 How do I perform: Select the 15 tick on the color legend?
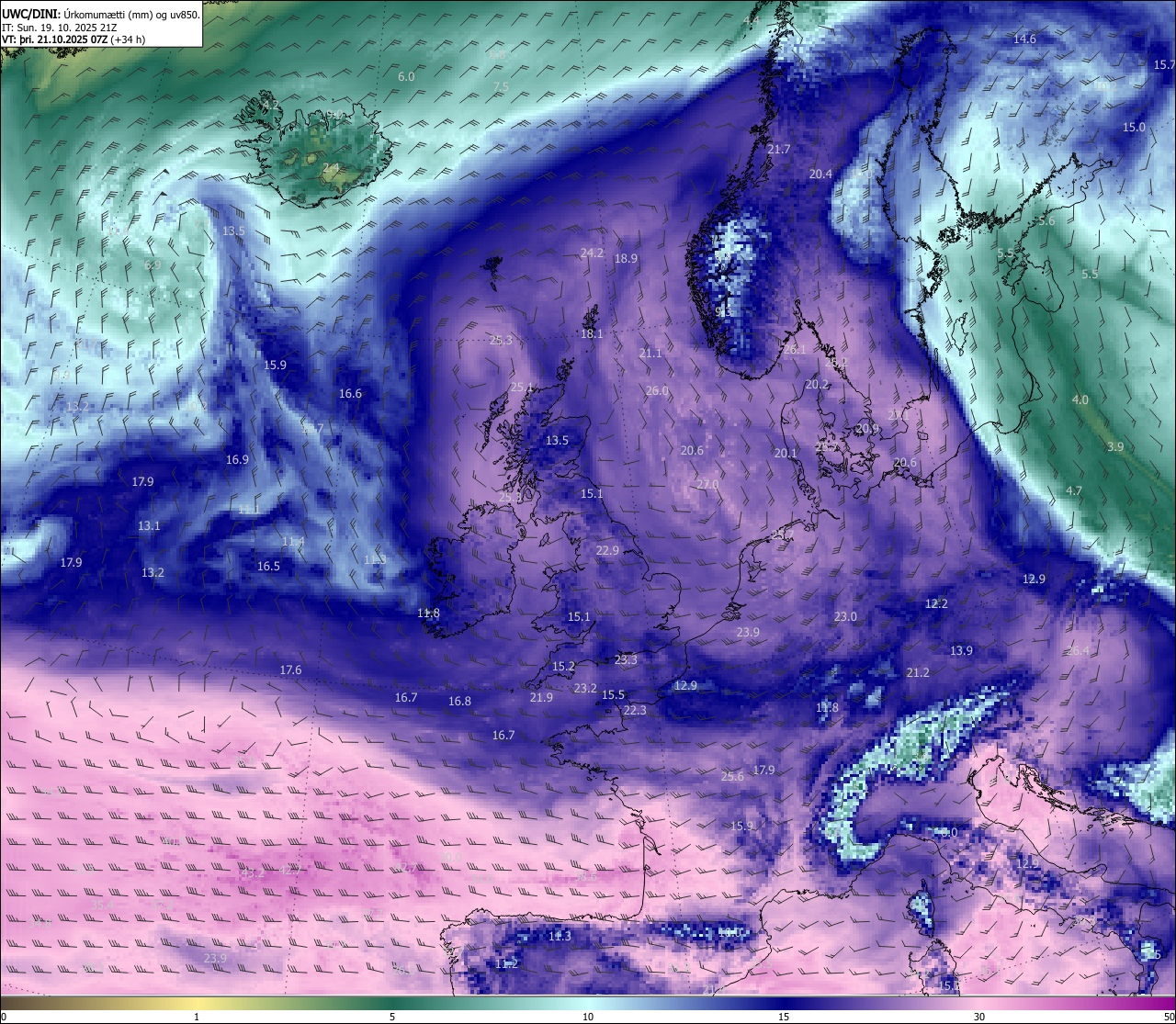pyautogui.click(x=784, y=1017)
